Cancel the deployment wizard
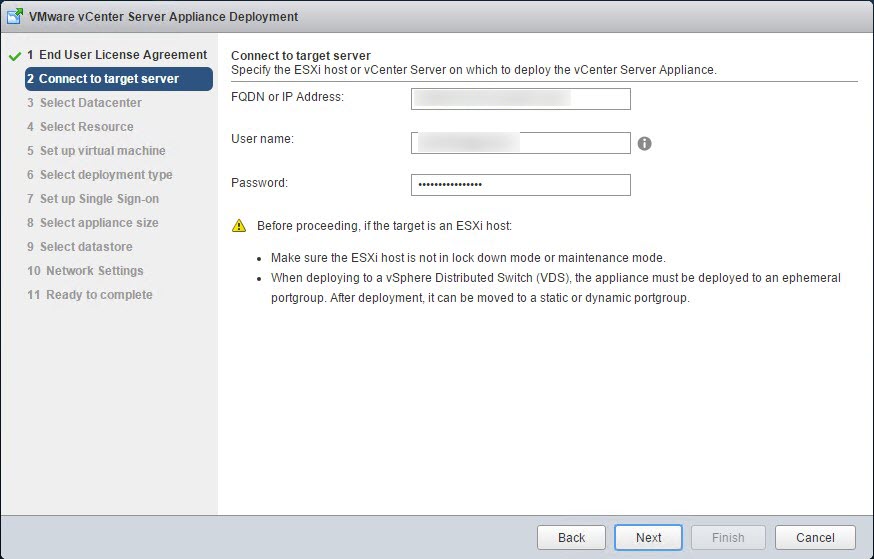This screenshot has width=874, height=559. [x=815, y=537]
